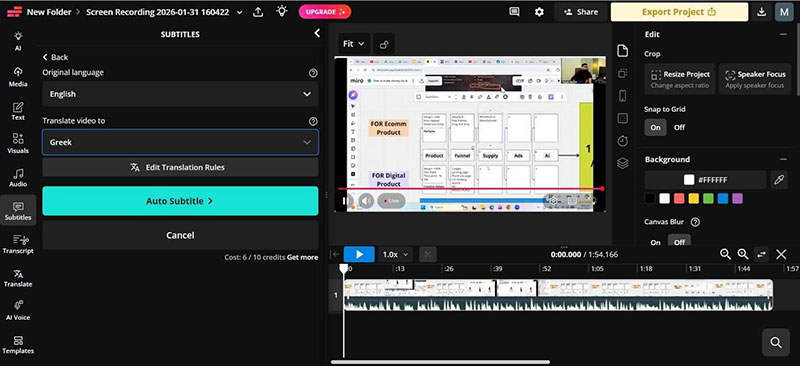
Task: Open the Text sidebar panel
Action: [x=18, y=111]
